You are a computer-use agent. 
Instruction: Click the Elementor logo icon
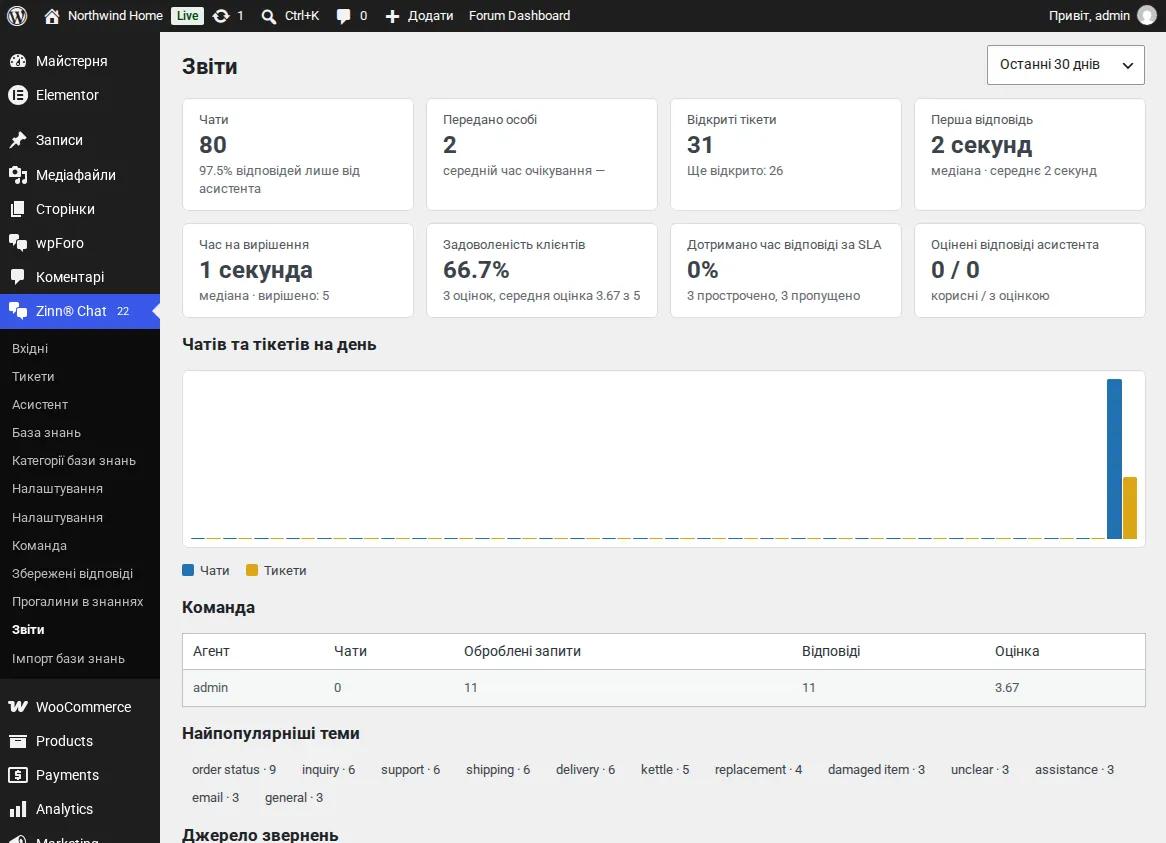point(18,95)
